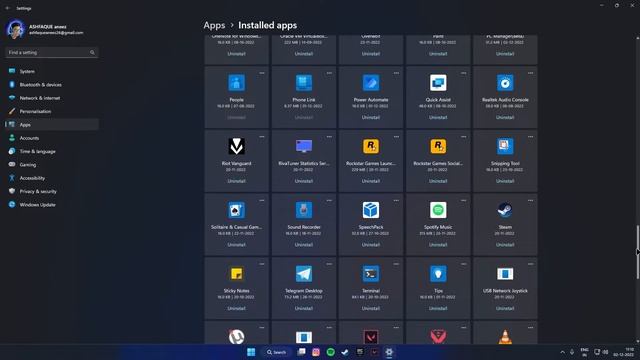Open more options for Power Automate
The height and width of the screenshot is (360, 640).
396,73
